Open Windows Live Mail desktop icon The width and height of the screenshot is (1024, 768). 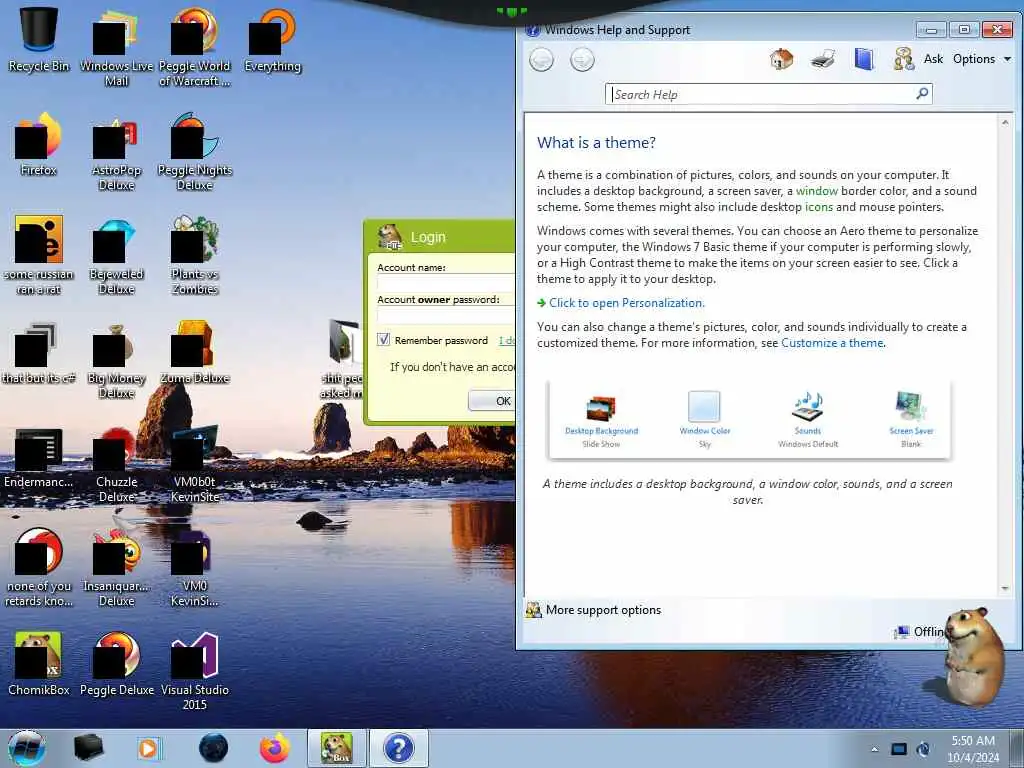pos(116,46)
